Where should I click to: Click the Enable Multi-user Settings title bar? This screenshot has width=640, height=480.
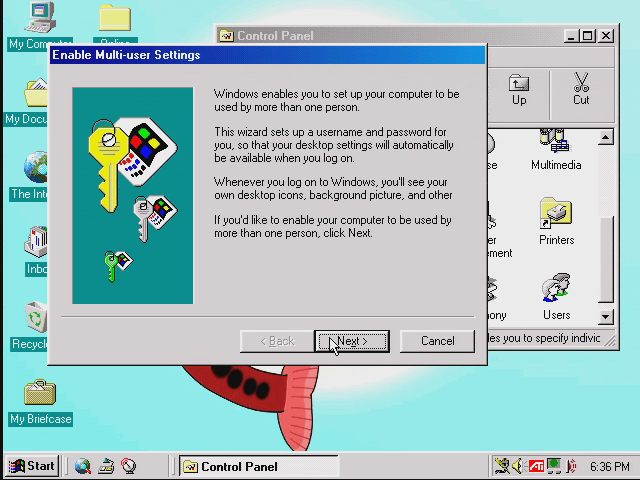(267, 55)
